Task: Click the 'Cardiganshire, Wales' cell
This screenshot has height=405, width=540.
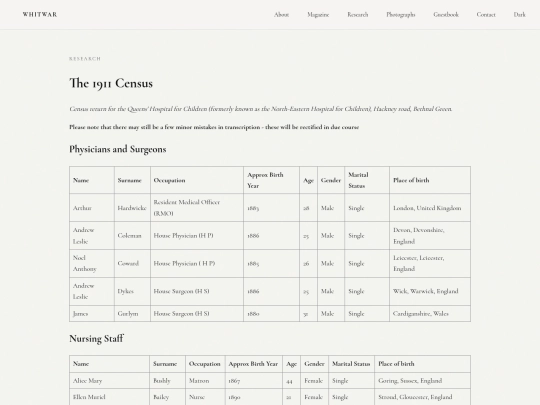Action: pos(430,313)
